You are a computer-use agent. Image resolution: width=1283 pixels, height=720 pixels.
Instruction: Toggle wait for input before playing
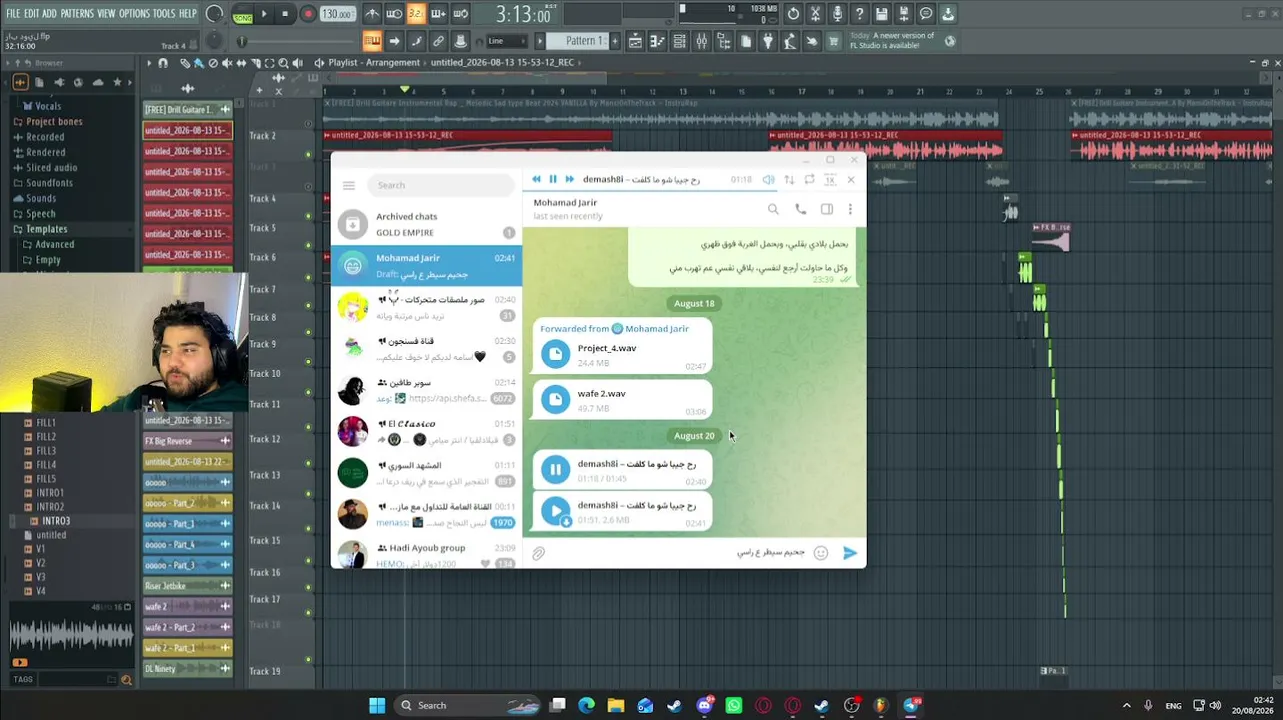(394, 14)
